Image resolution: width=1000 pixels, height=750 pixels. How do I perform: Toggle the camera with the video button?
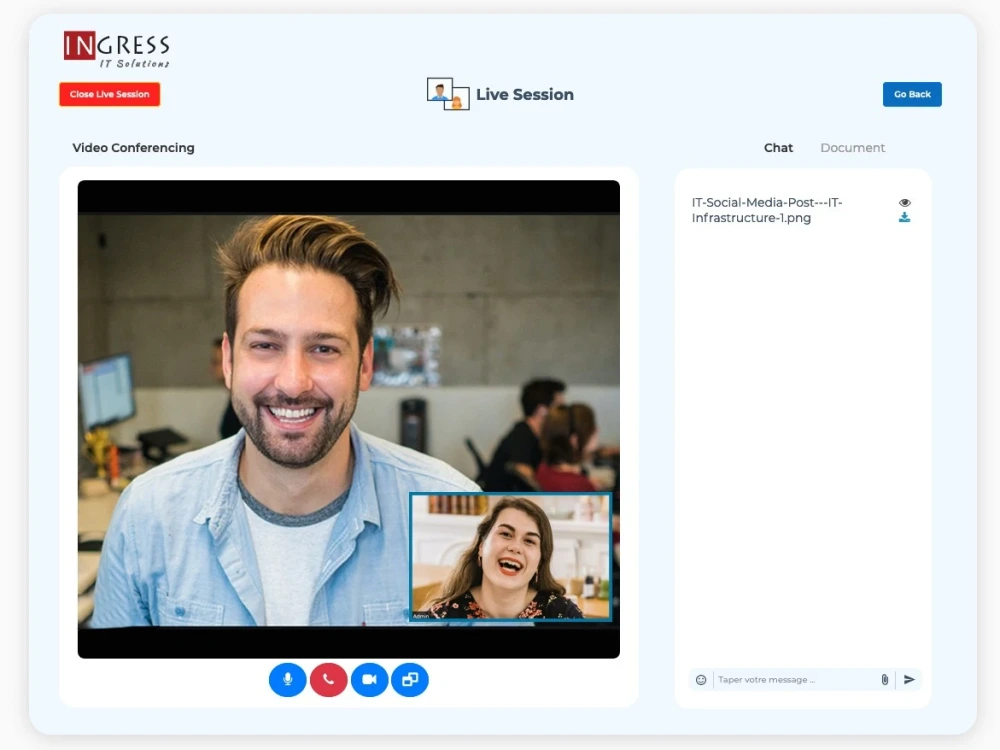[369, 679]
